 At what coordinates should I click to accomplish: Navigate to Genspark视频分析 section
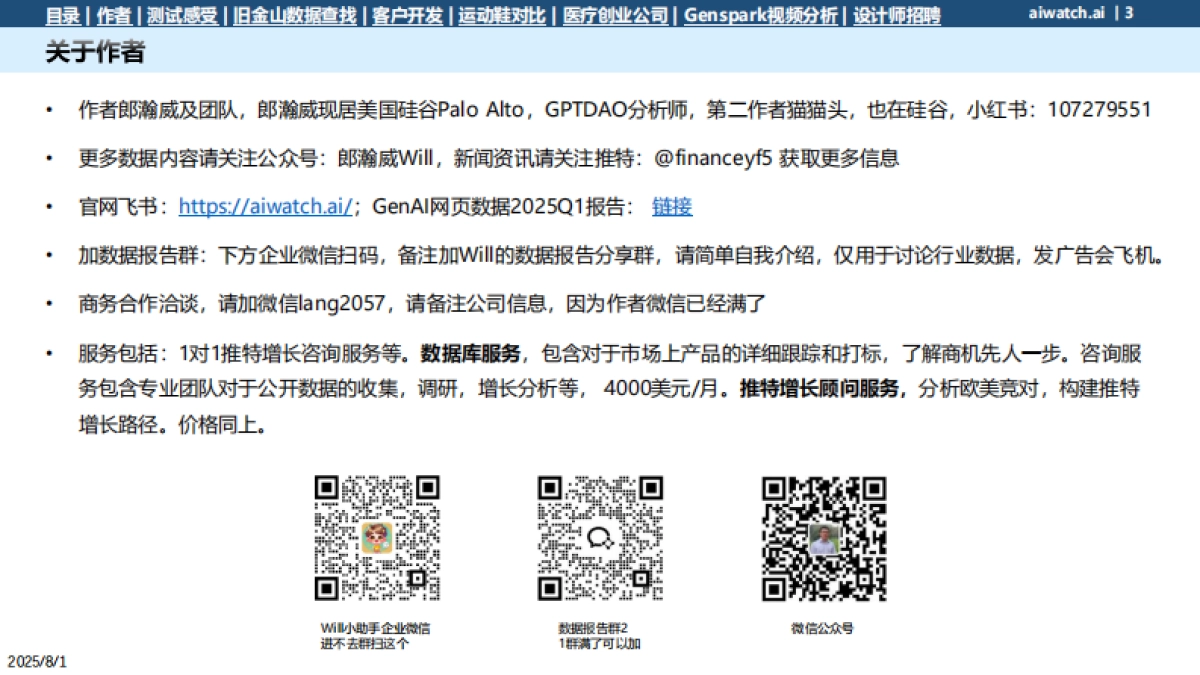(760, 16)
